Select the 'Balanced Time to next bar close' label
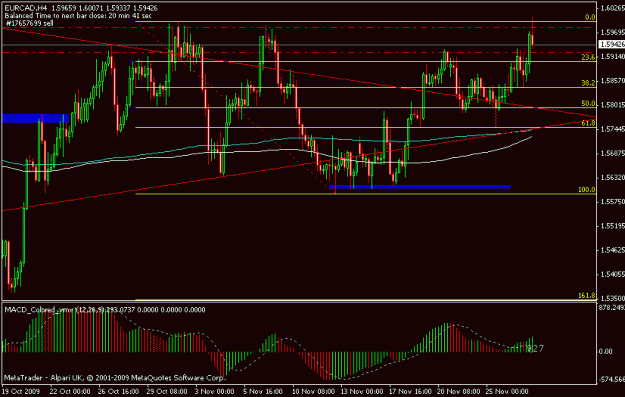The image size is (625, 397). 78,16
